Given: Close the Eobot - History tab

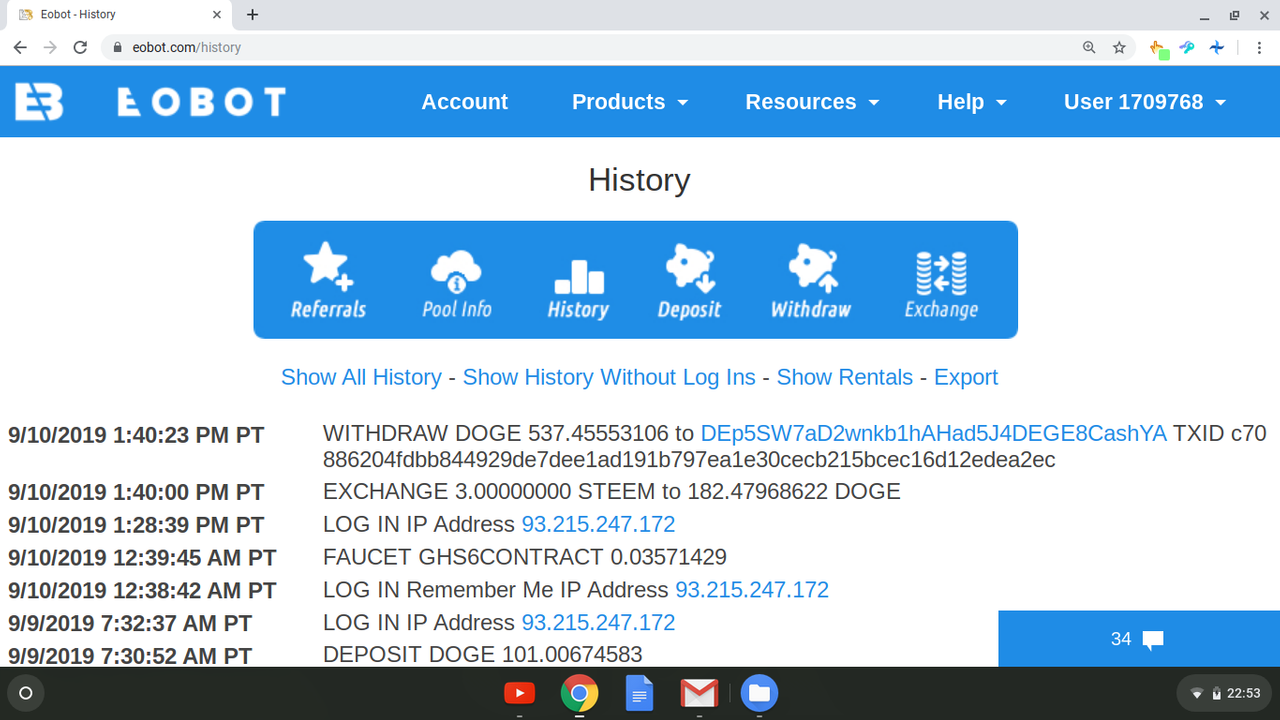Looking at the screenshot, I should pyautogui.click(x=217, y=15).
